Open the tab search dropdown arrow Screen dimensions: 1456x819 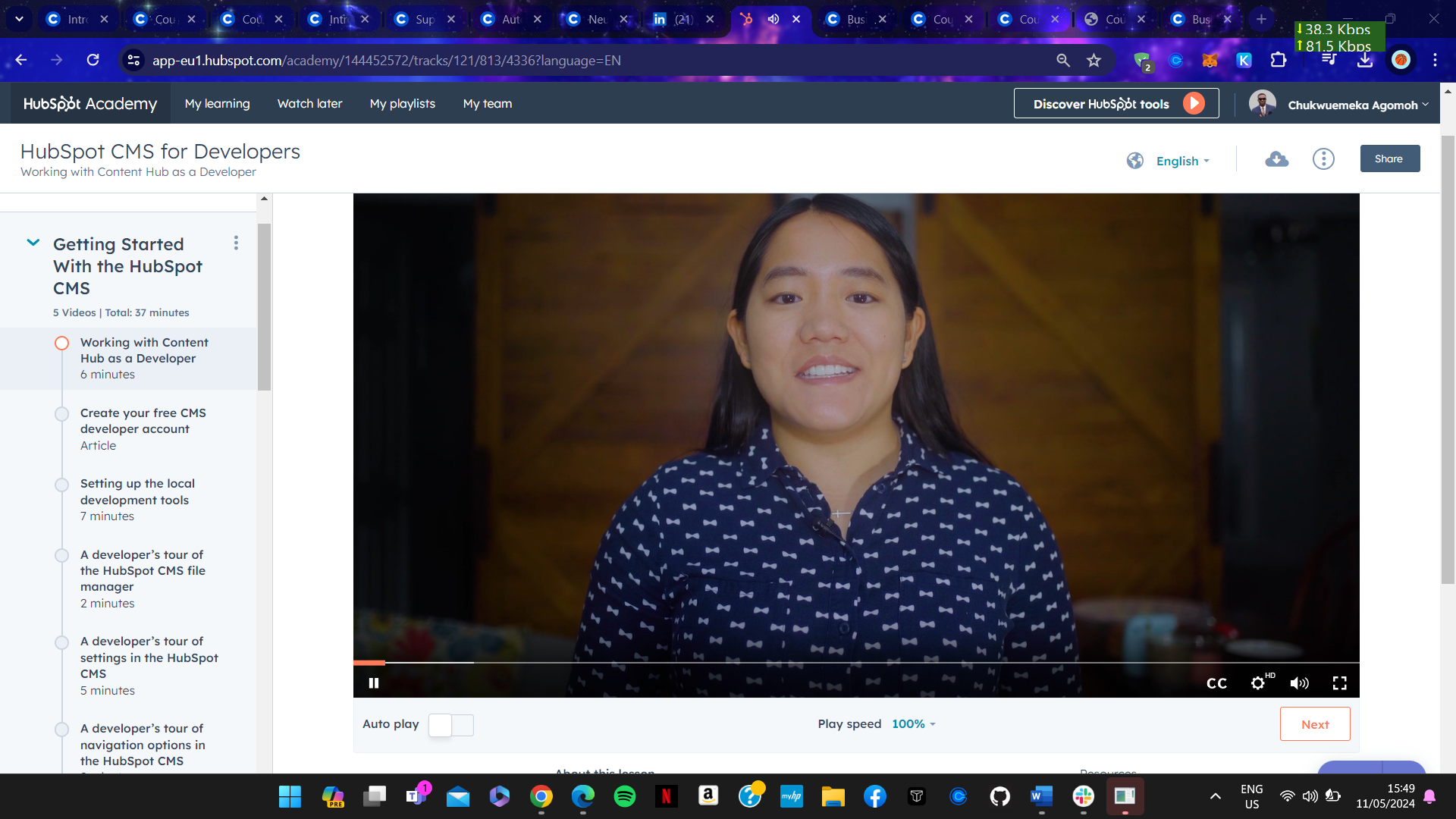(19, 19)
